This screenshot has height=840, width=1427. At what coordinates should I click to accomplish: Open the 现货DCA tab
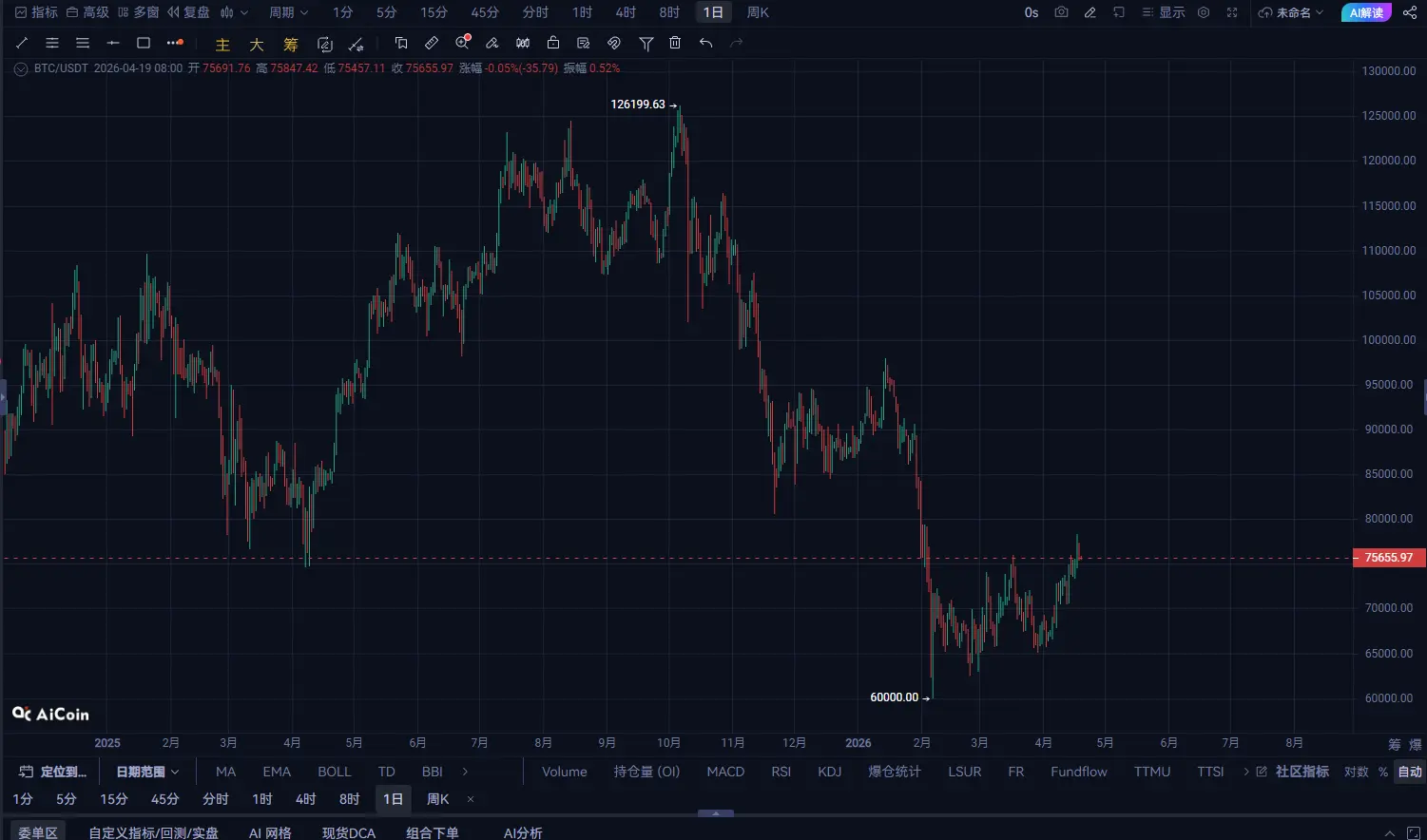pyautogui.click(x=349, y=832)
